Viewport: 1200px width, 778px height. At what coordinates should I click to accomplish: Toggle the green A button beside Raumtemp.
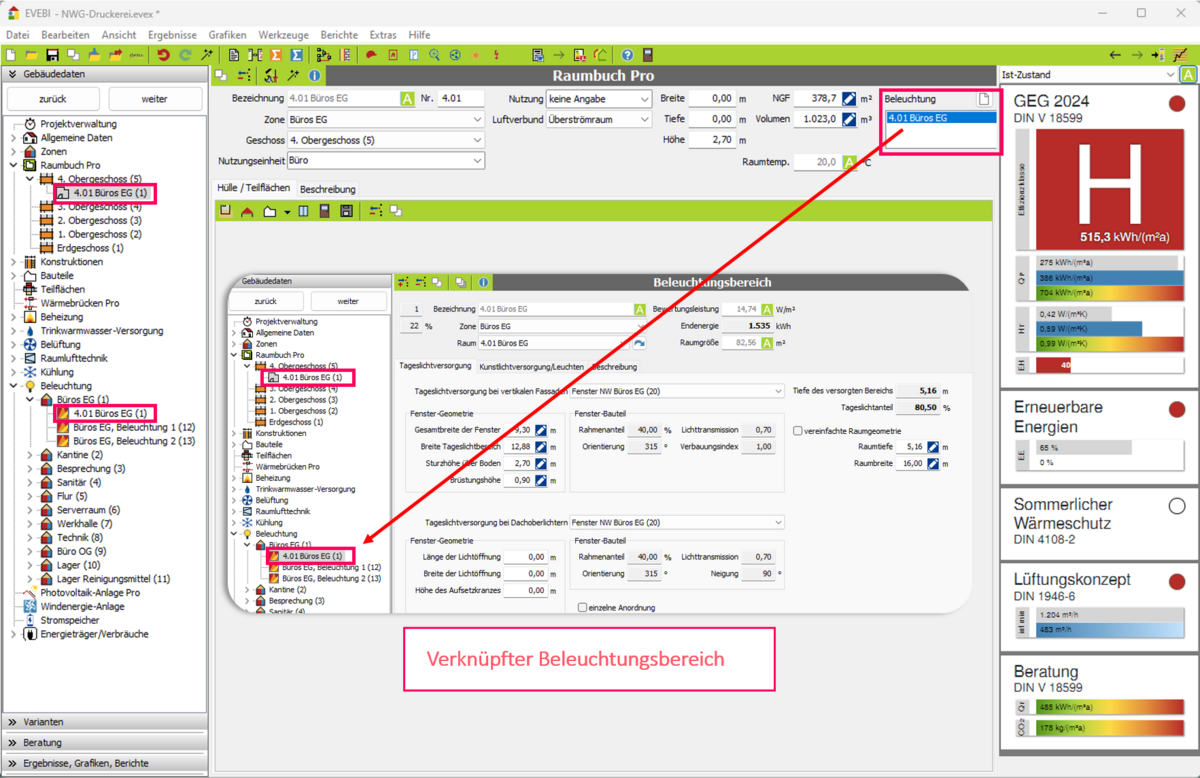[x=849, y=162]
